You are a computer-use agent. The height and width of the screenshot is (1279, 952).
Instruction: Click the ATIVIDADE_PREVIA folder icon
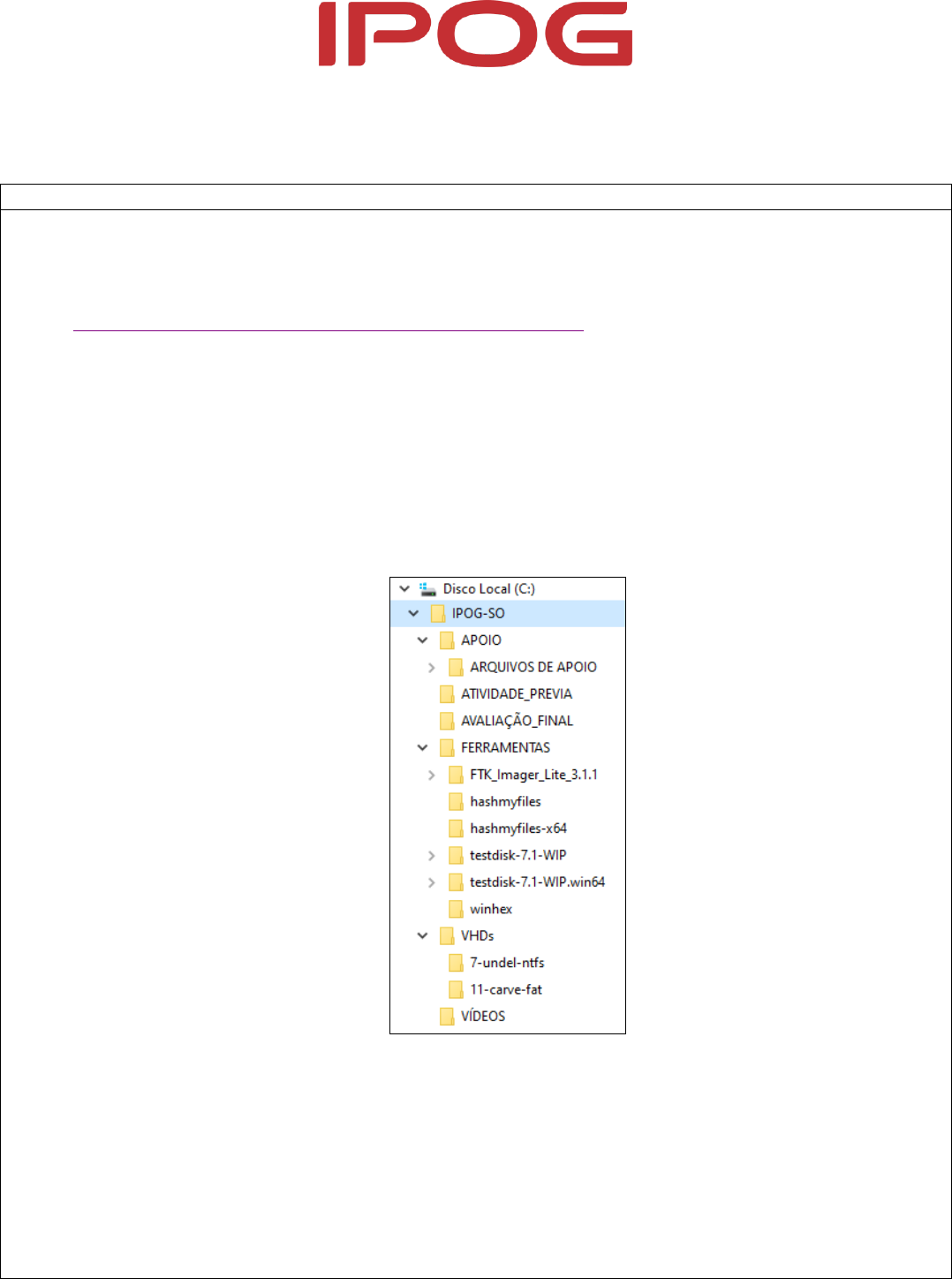447,694
